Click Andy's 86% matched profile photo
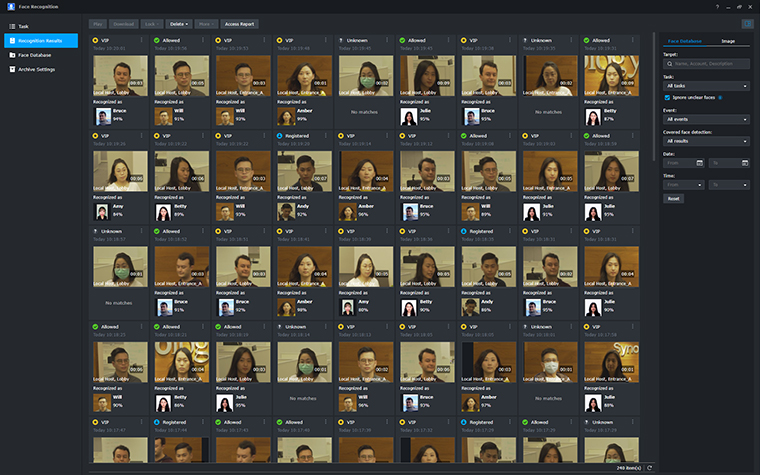Screen dimensions: 760x475 click(x=471, y=307)
